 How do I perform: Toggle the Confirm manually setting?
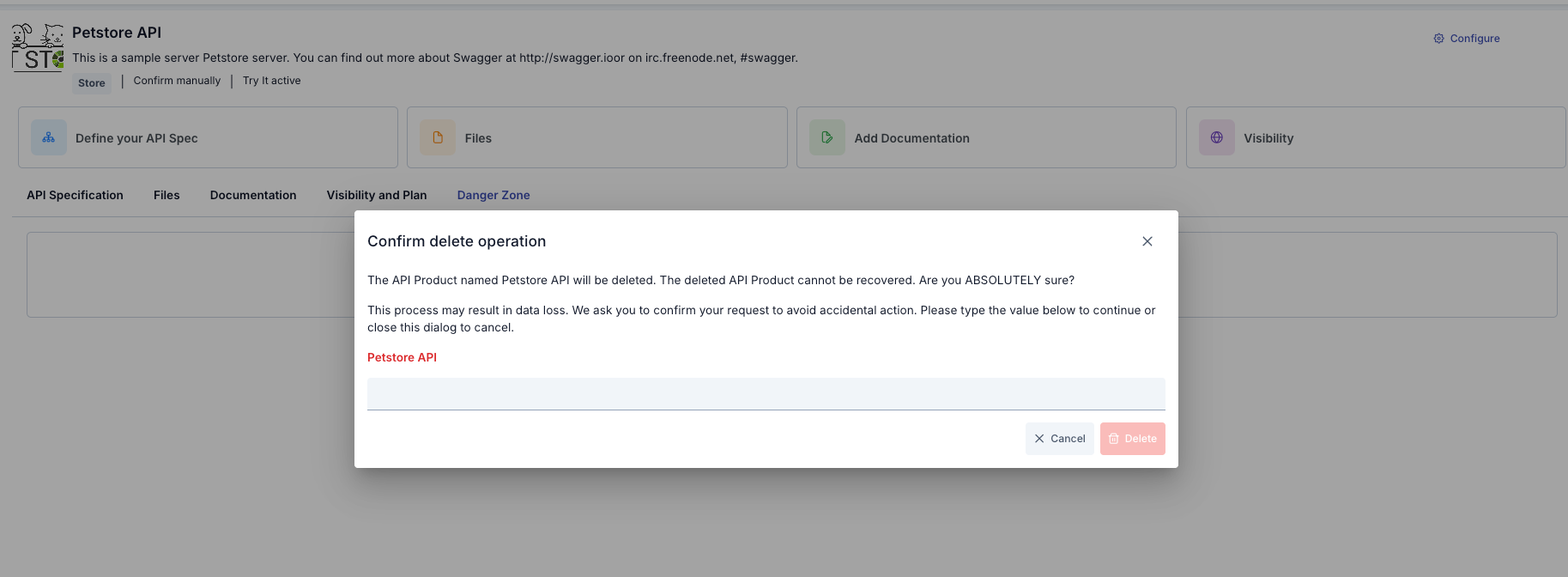point(176,80)
